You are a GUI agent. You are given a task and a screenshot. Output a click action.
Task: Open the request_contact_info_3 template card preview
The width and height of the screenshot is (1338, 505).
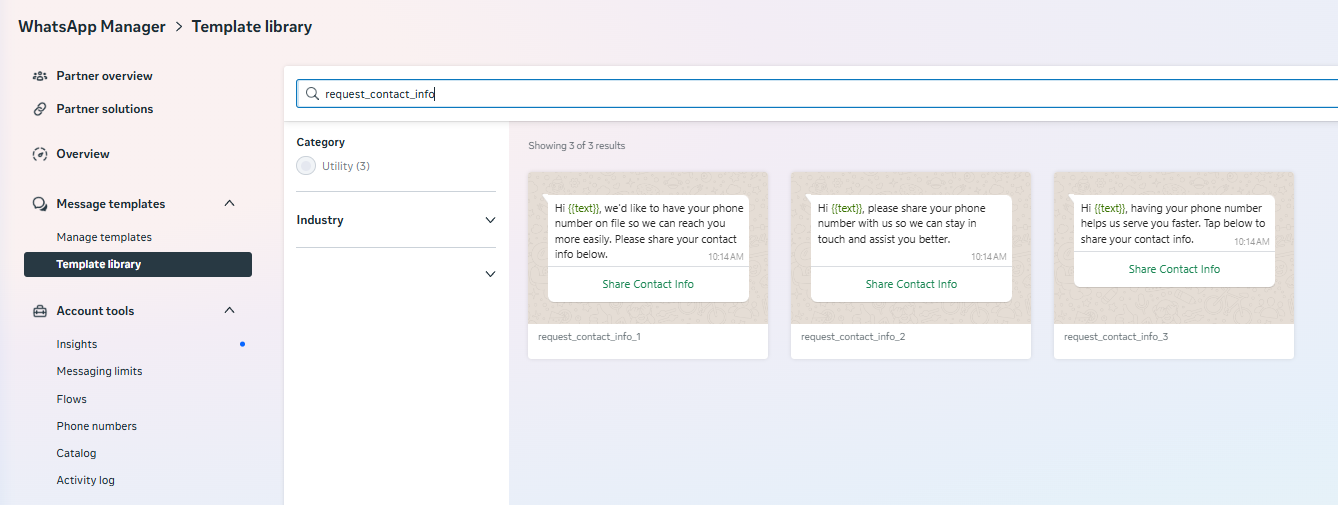pyautogui.click(x=1174, y=247)
